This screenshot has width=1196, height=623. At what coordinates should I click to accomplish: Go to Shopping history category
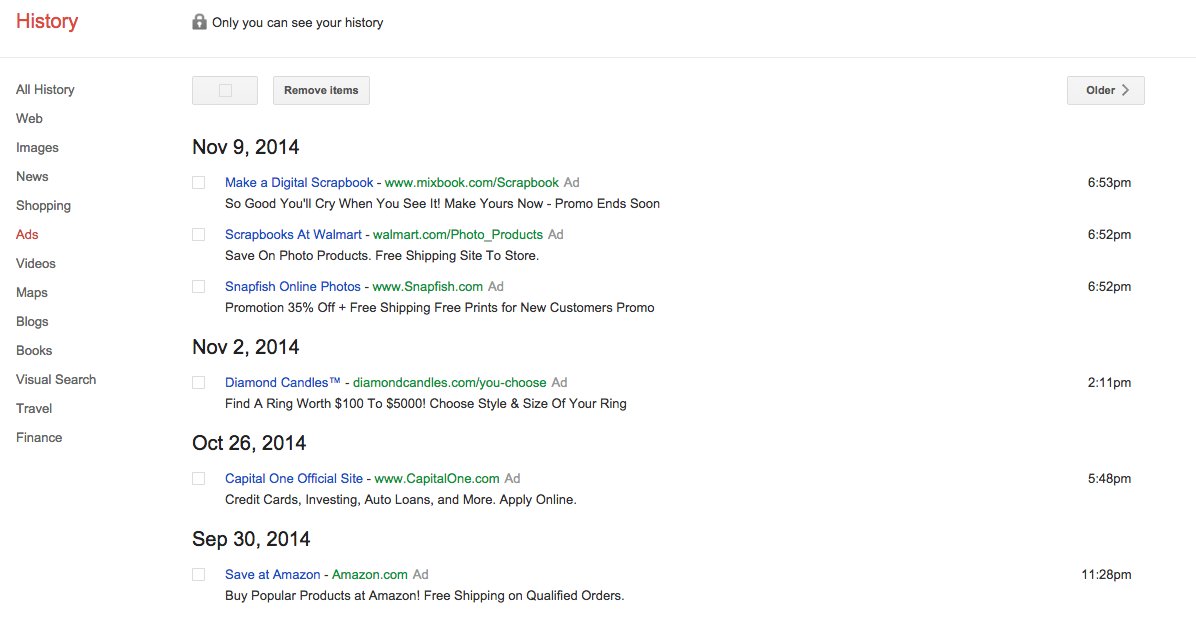click(43, 206)
